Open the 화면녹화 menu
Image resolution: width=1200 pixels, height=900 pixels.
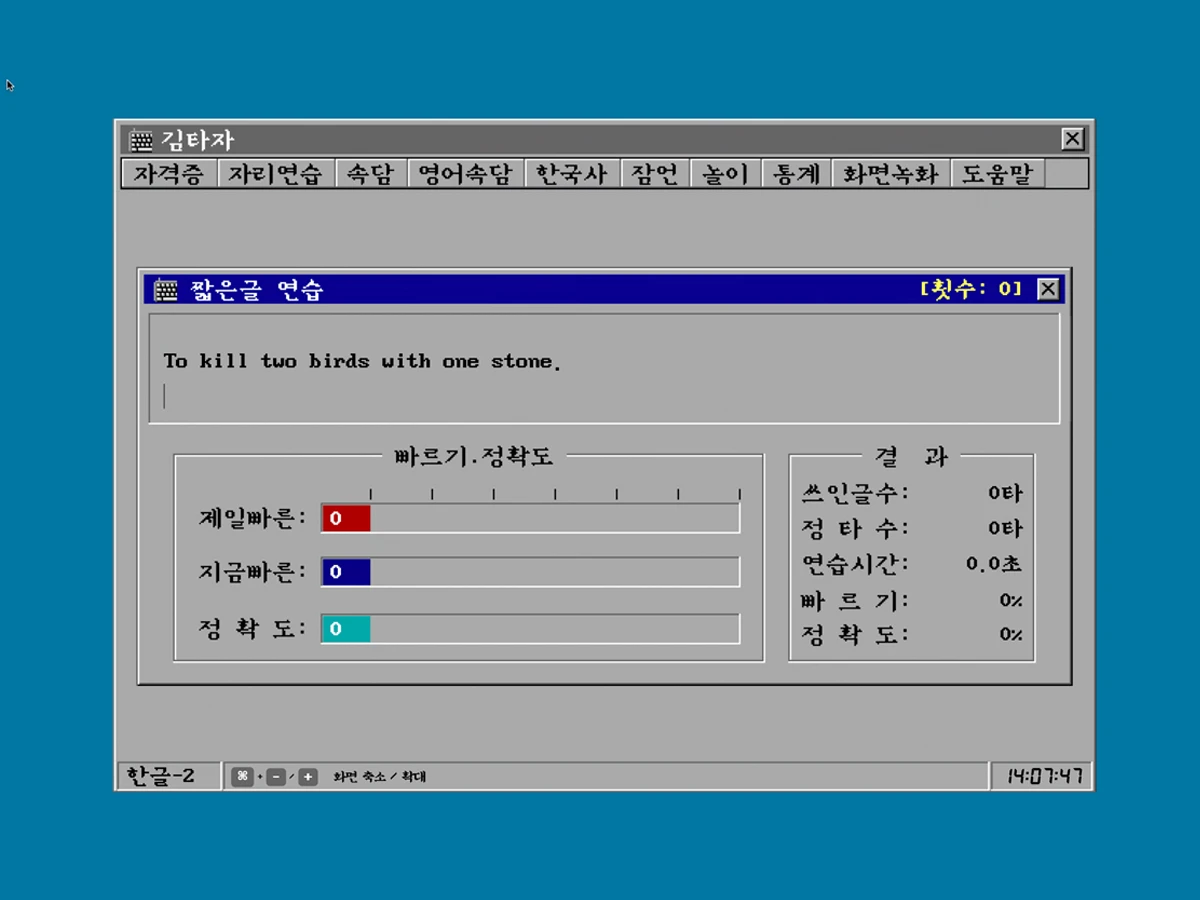(x=891, y=173)
